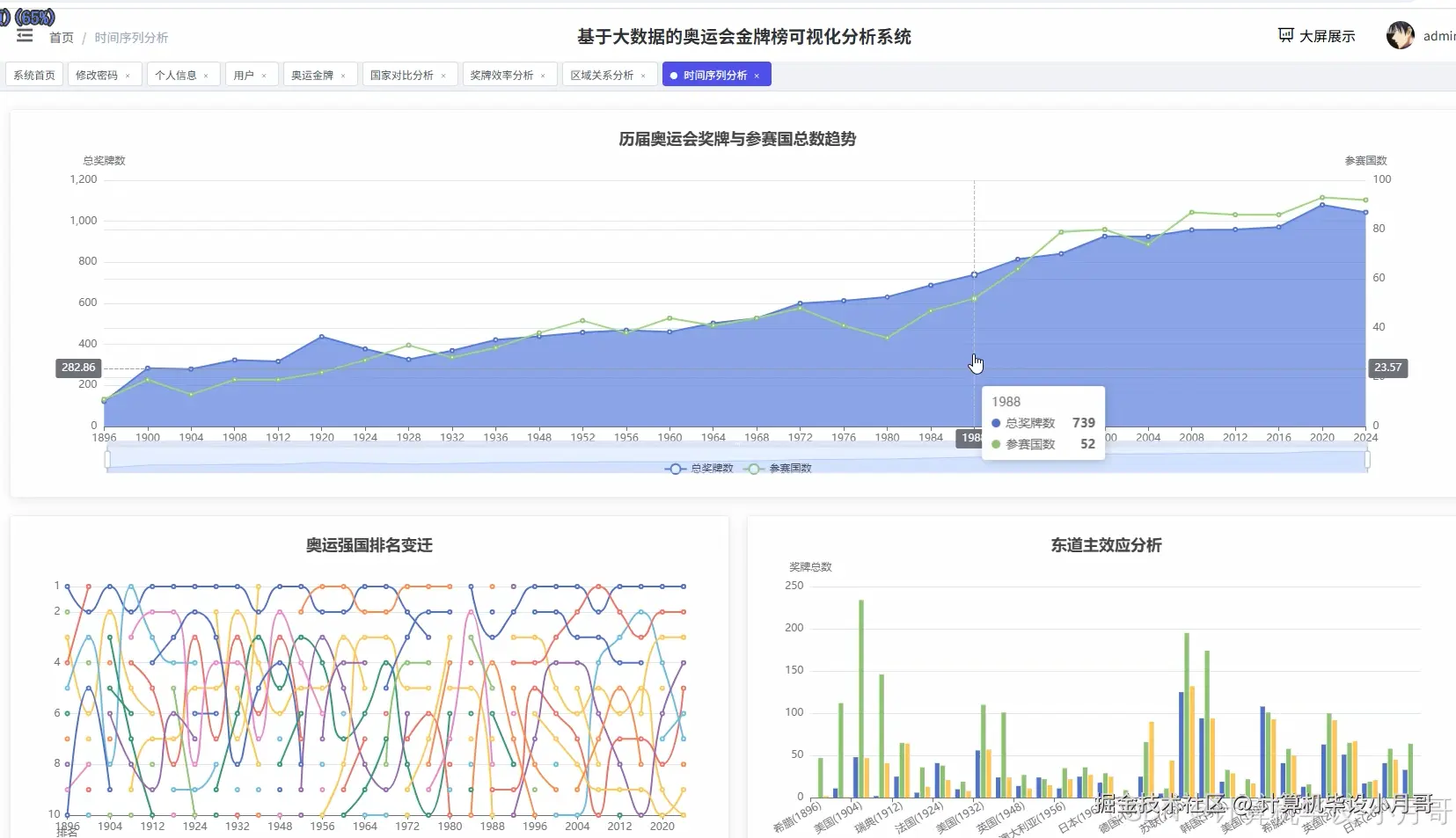Image resolution: width=1456 pixels, height=838 pixels.
Task: Switch to the 系统首页 tab
Action: point(34,75)
